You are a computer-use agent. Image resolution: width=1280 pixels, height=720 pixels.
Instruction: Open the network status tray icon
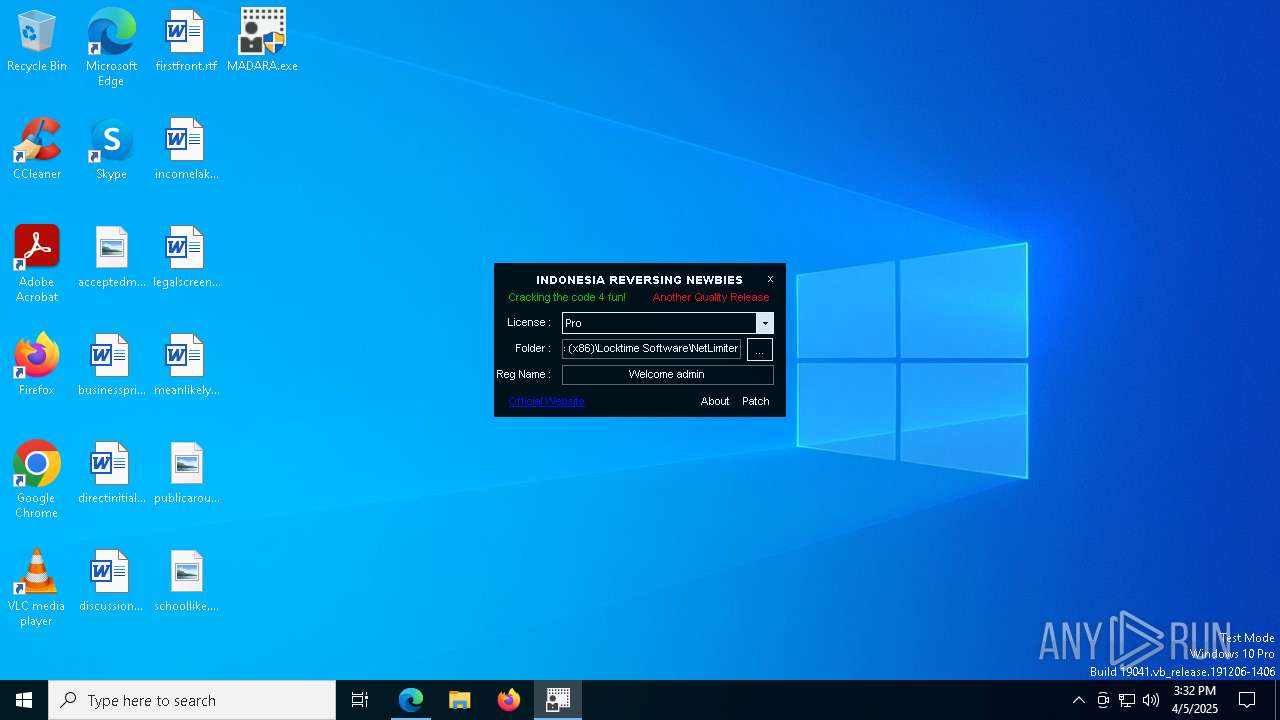[x=1127, y=700]
